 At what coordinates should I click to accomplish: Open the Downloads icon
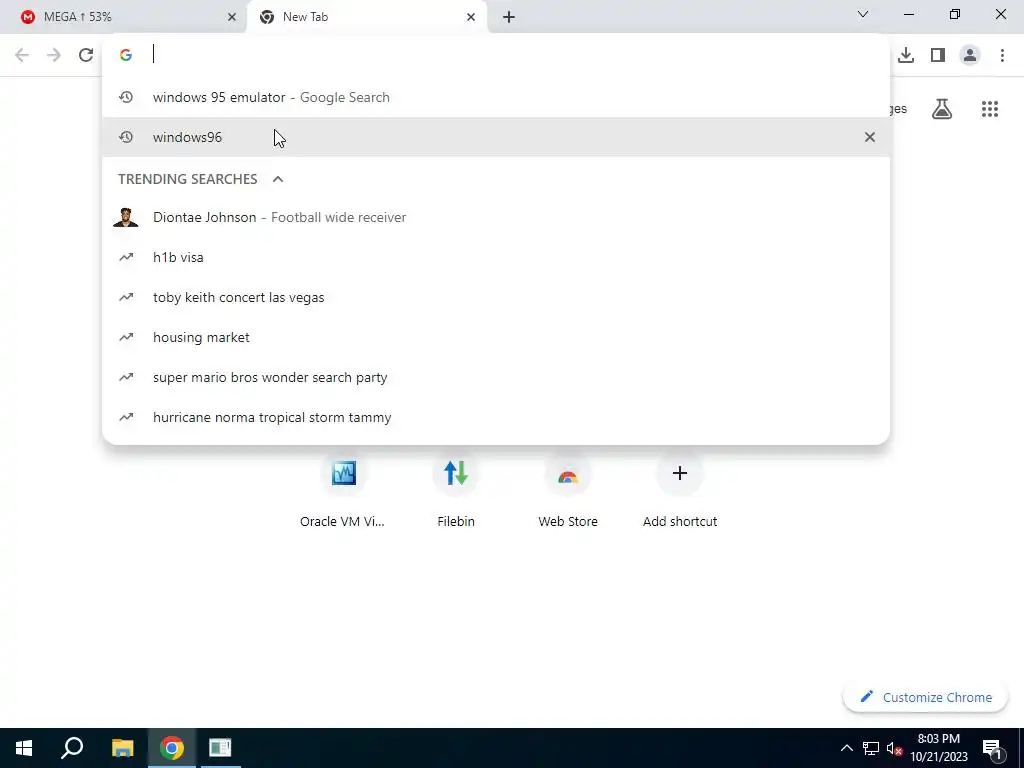tap(906, 55)
